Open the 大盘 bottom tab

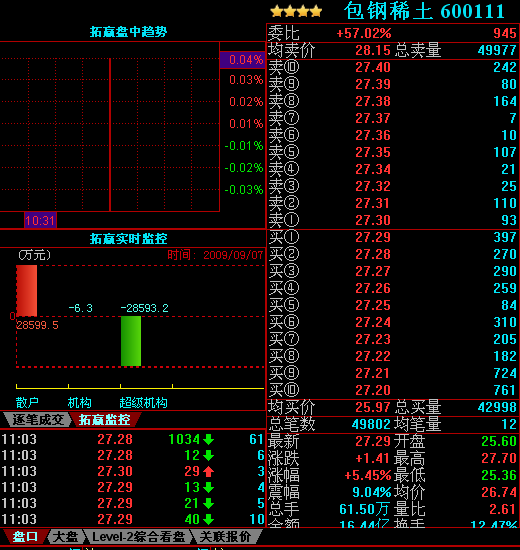pyautogui.click(x=66, y=537)
